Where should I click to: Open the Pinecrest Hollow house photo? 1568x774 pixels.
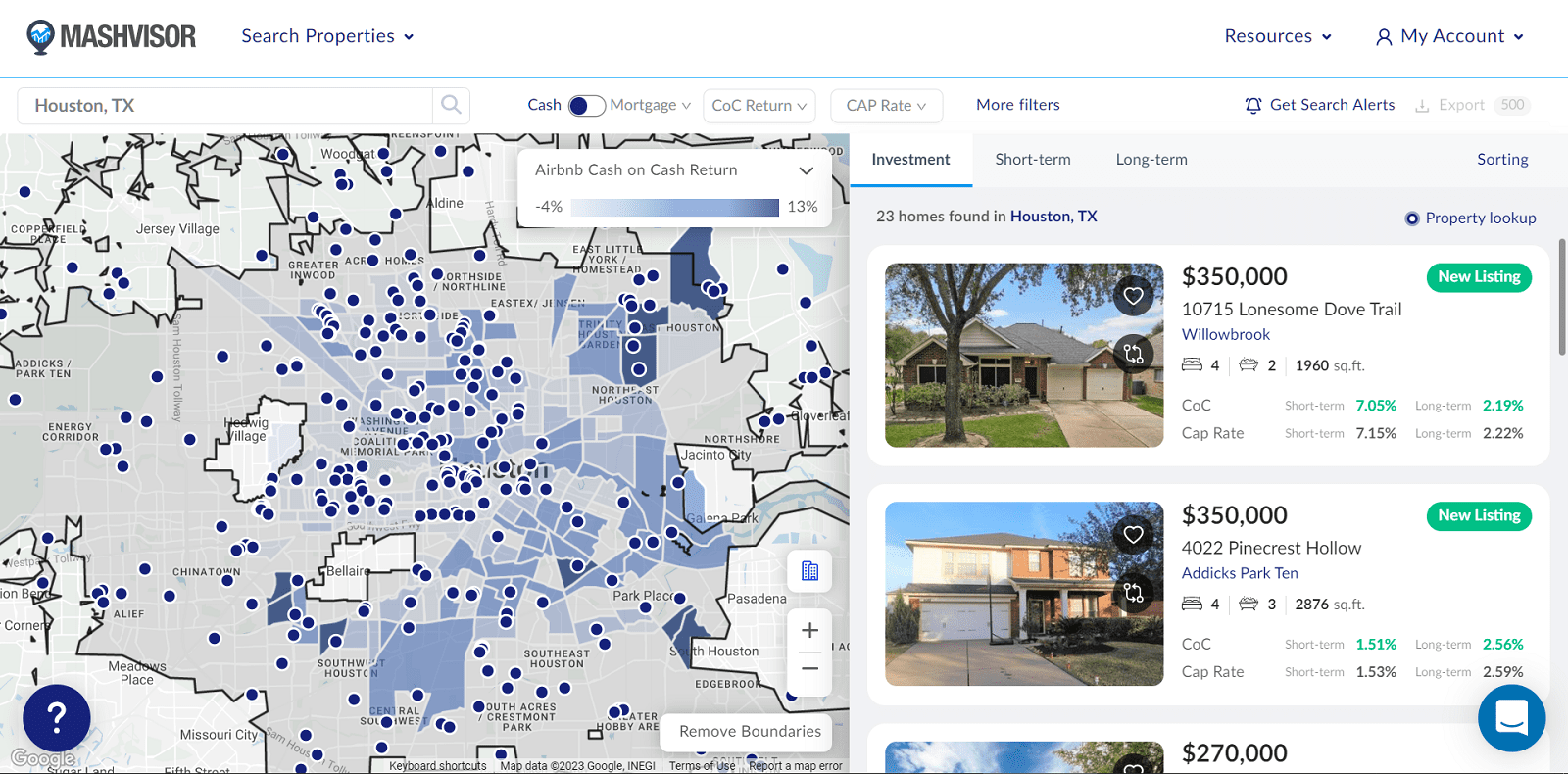point(1024,594)
